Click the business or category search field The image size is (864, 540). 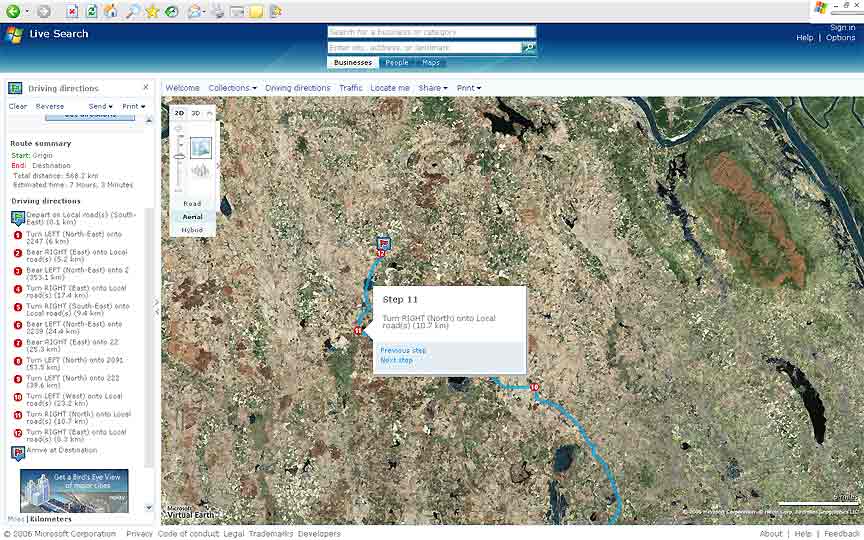point(431,32)
